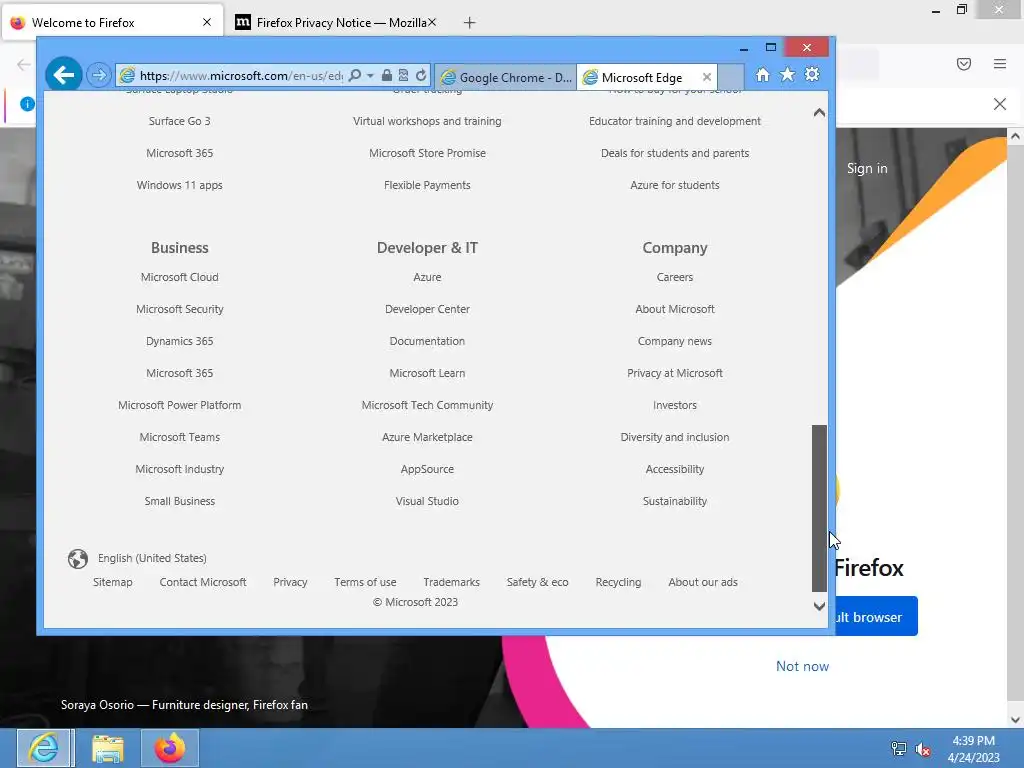
Task: Click the IE Home icon
Action: coord(763,74)
